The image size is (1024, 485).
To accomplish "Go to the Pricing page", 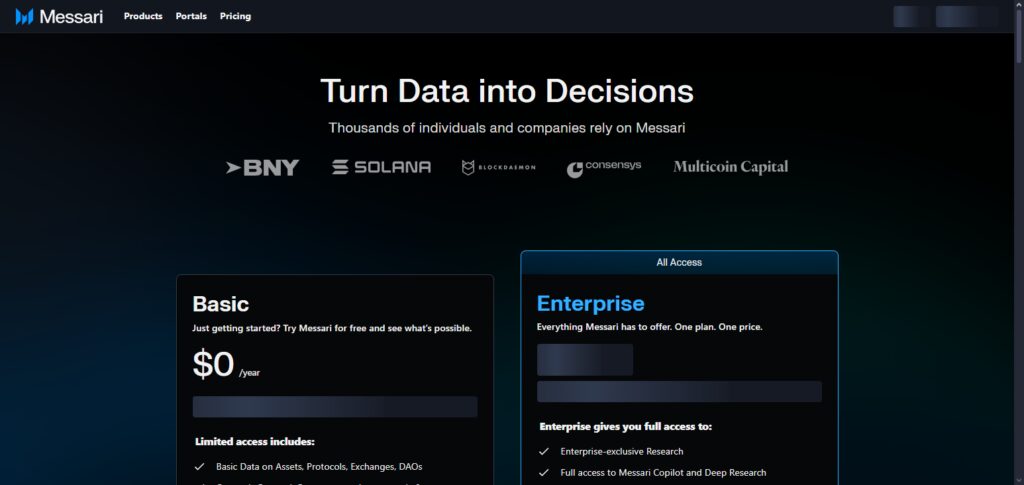I will [x=235, y=16].
